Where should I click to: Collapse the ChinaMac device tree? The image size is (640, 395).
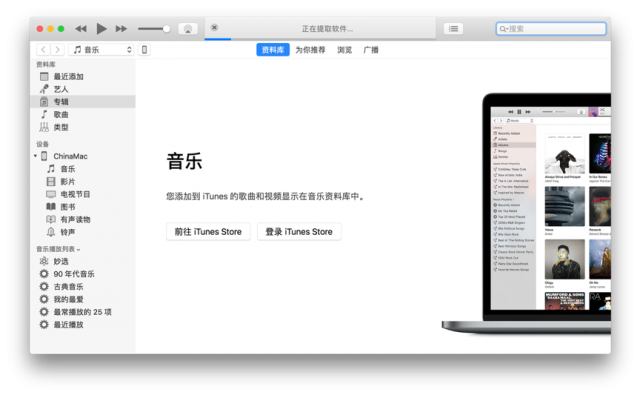(x=36, y=156)
